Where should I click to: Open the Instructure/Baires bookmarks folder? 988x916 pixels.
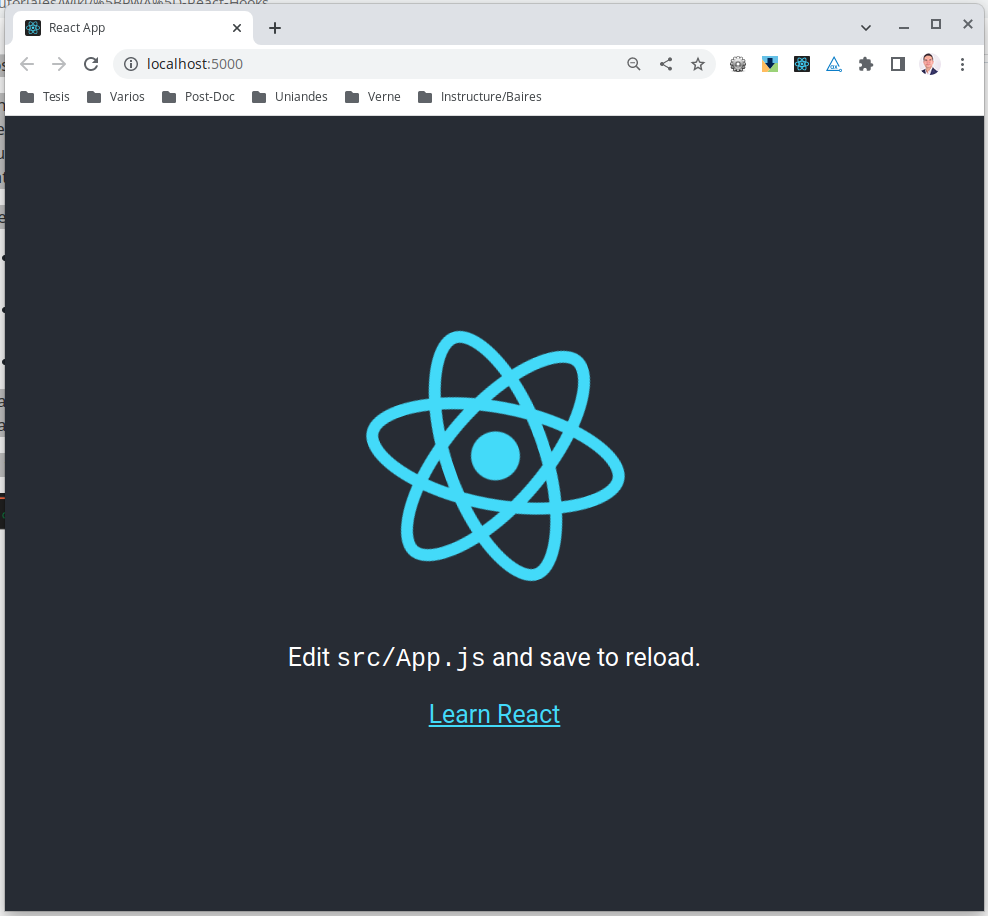[x=480, y=96]
